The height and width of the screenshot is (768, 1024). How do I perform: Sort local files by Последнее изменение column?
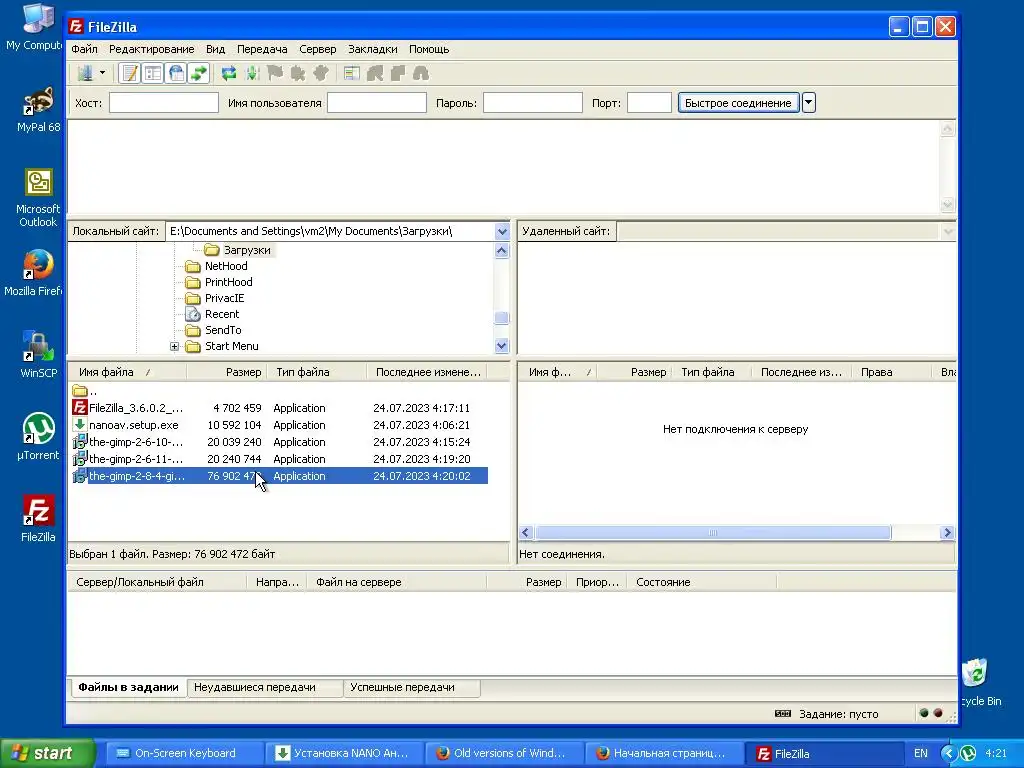click(x=428, y=372)
